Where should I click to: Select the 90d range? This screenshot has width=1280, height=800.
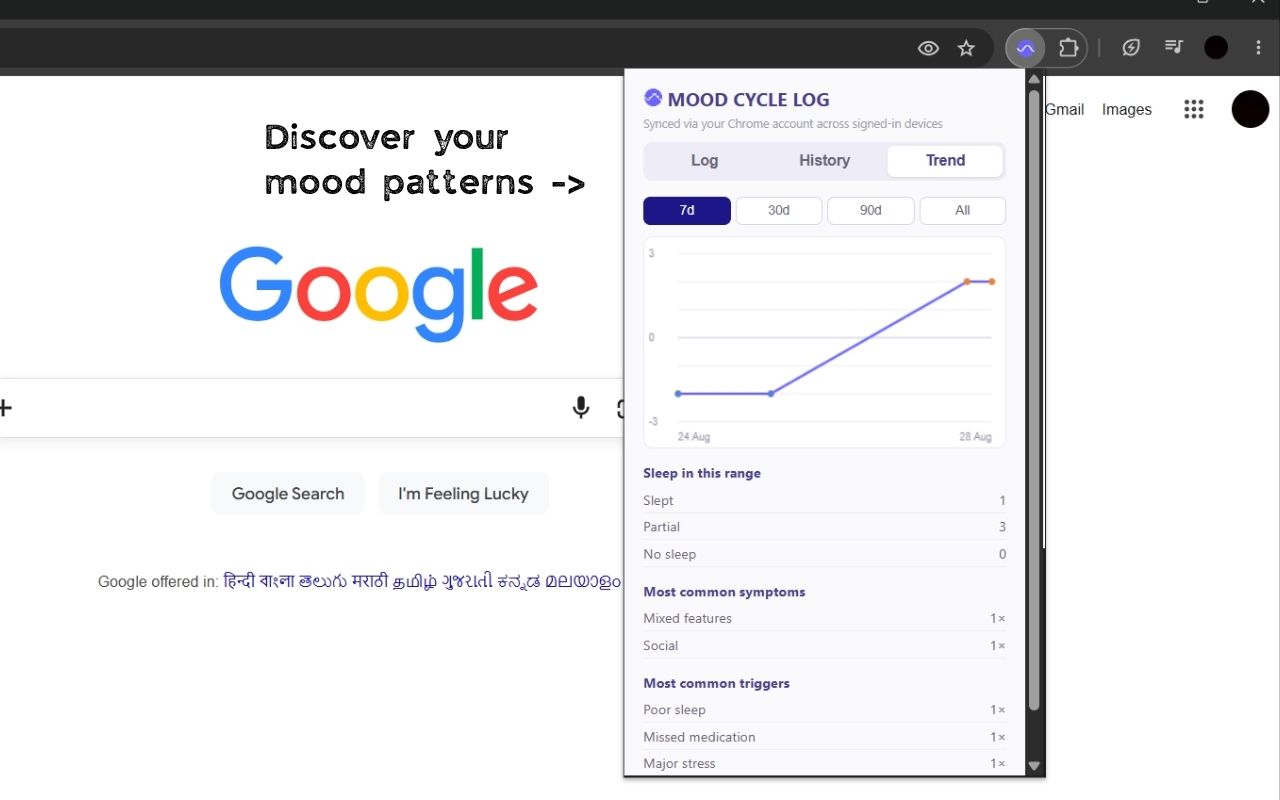click(871, 211)
